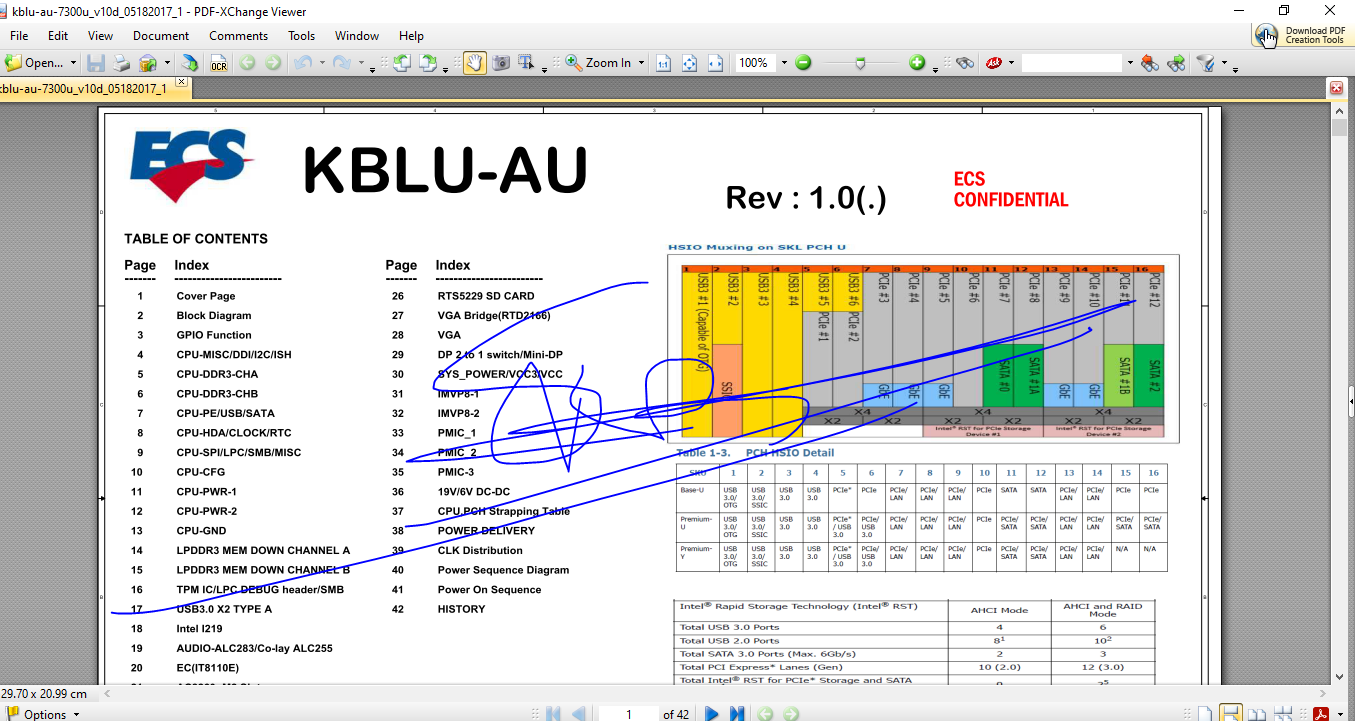Close the document with red X button
The image size is (1355, 721).
[1336, 88]
